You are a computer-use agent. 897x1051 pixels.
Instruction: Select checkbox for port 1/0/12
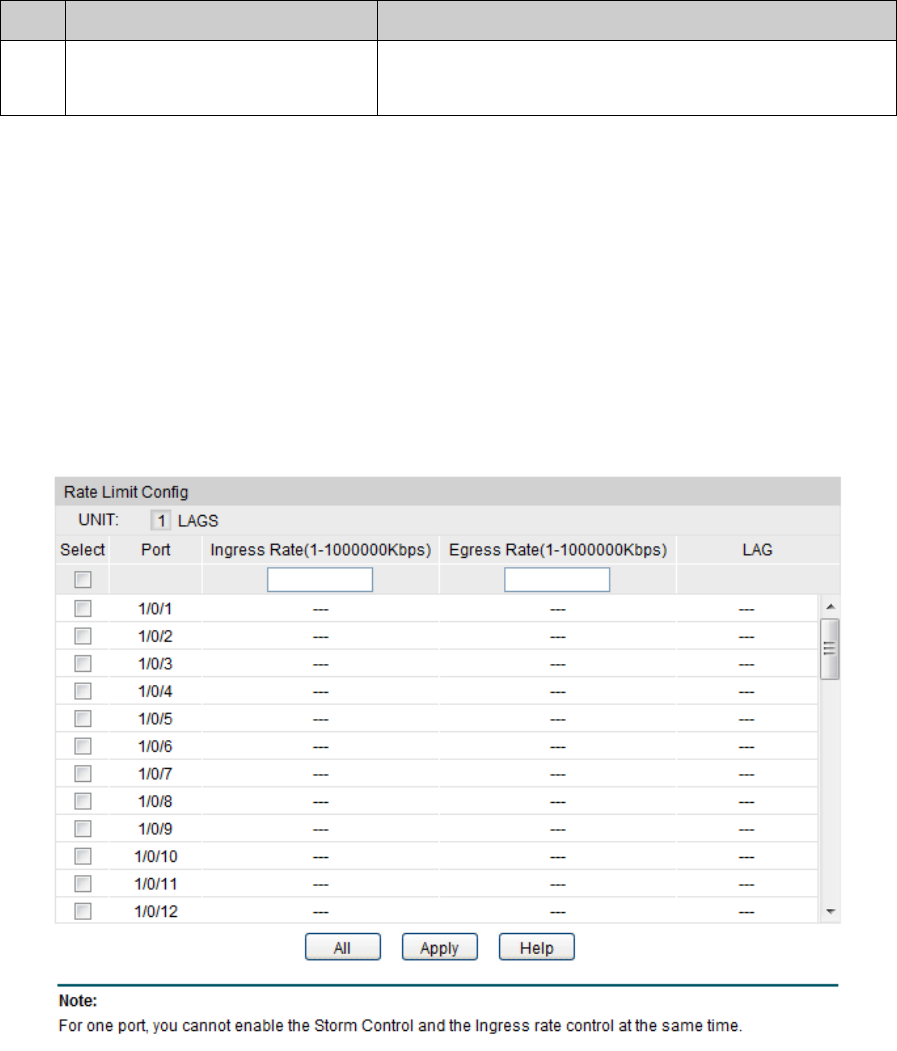coord(83,911)
